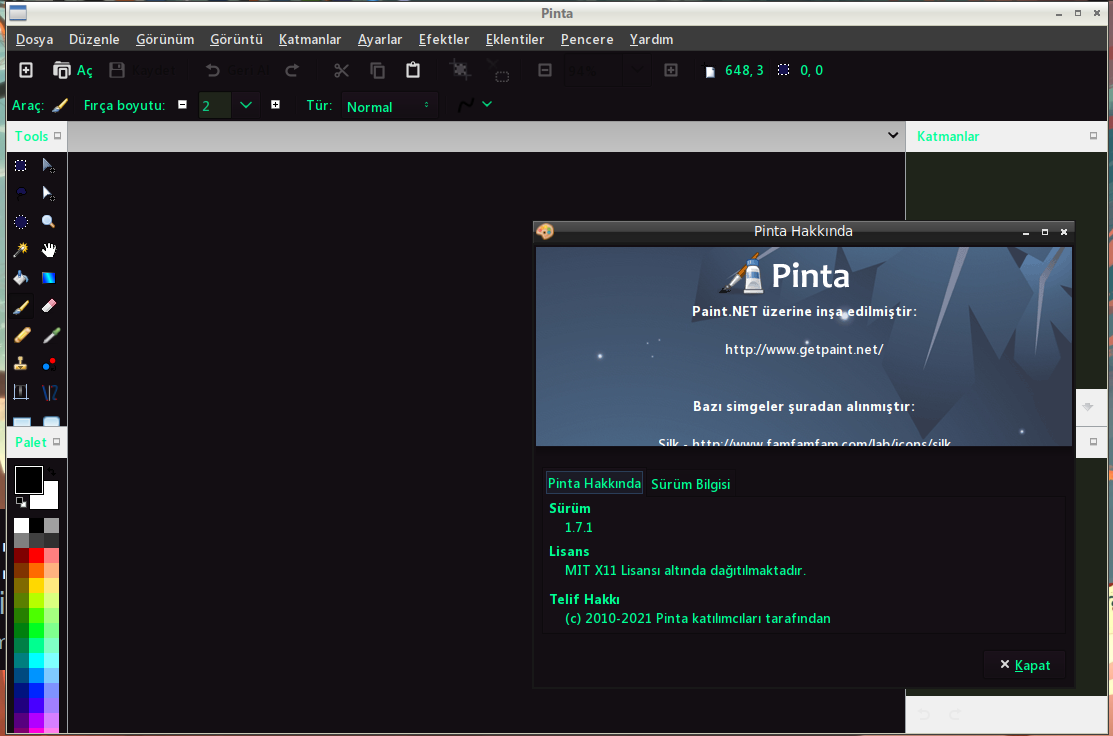Image resolution: width=1113 pixels, height=736 pixels.
Task: Click the getpaint.net URL text
Action: click(x=804, y=349)
